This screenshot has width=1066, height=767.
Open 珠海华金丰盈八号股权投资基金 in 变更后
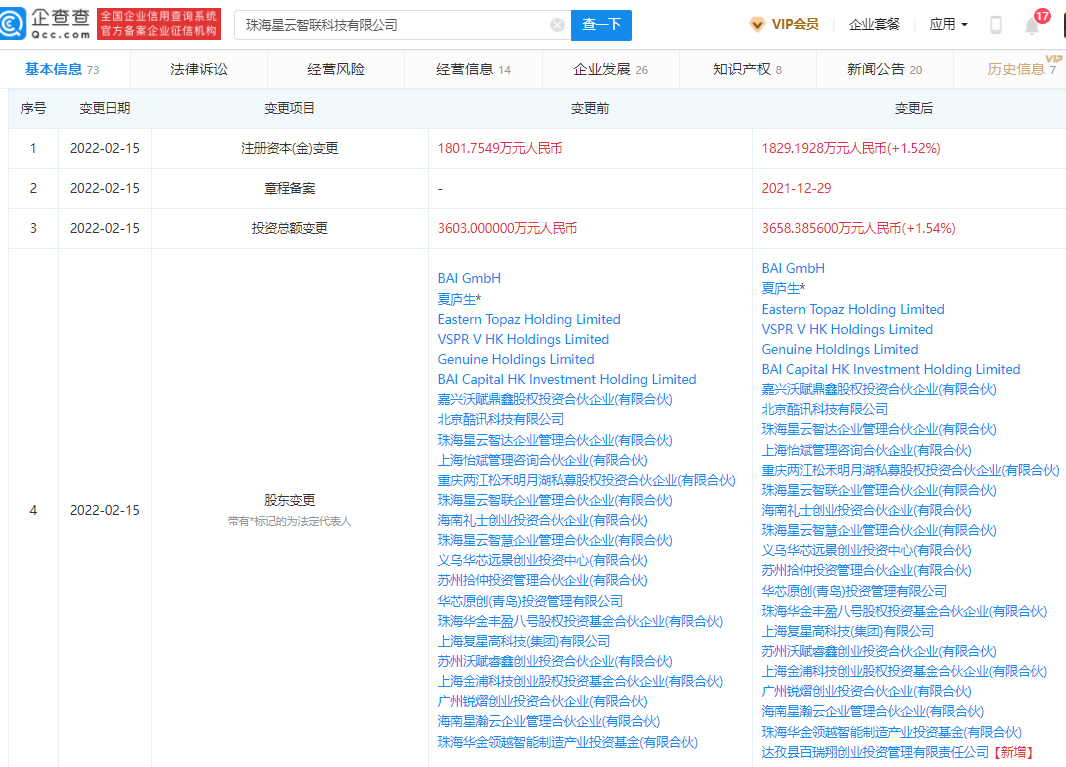pyautogui.click(x=904, y=611)
